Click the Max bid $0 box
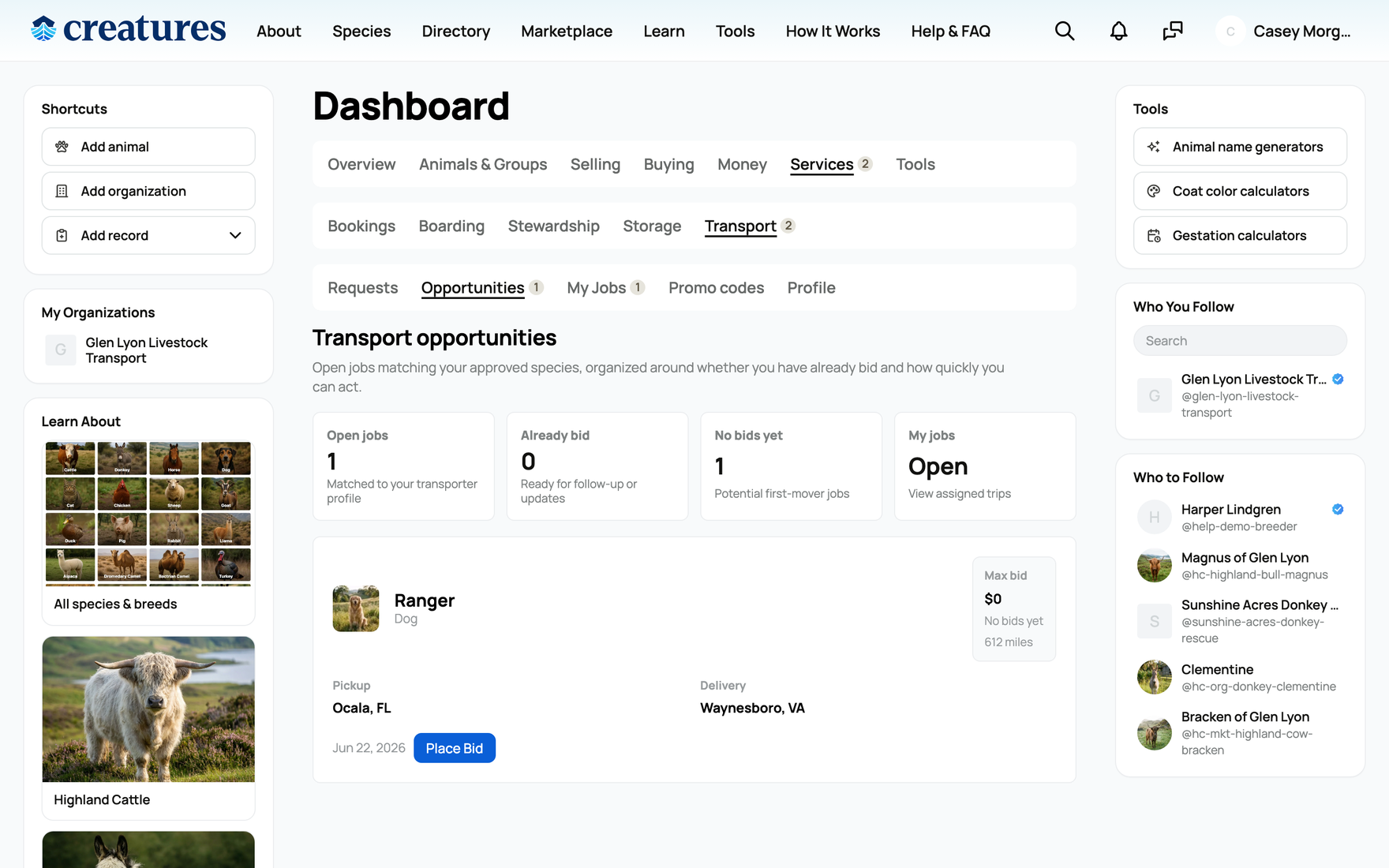This screenshot has width=1389, height=868. 1013,608
